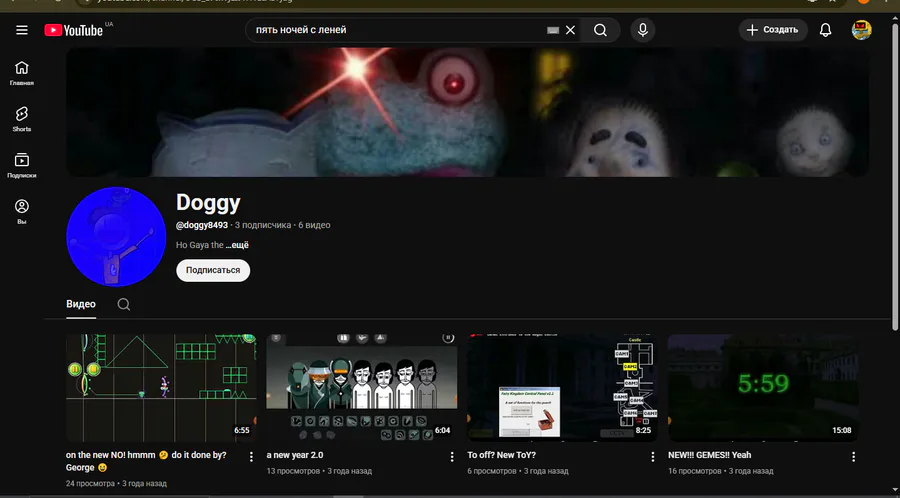Open the Doggy channel banner image
This screenshot has width=900, height=498.
pyautogui.click(x=467, y=112)
